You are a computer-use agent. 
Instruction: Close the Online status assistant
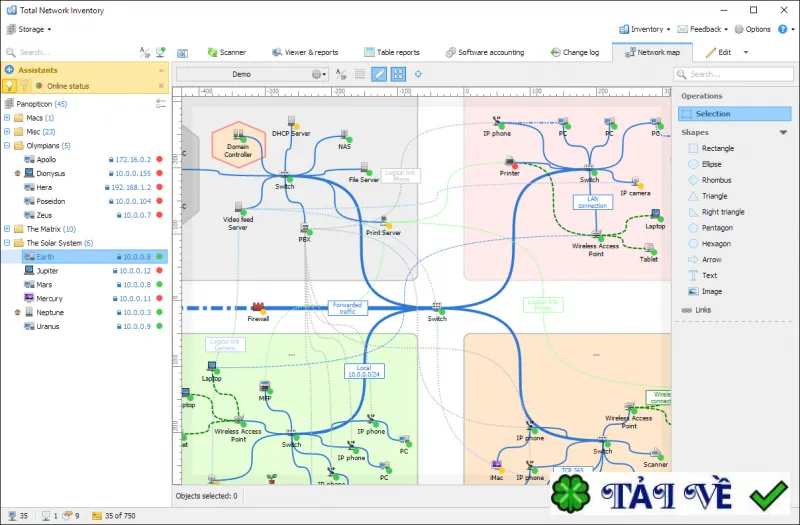point(161,86)
